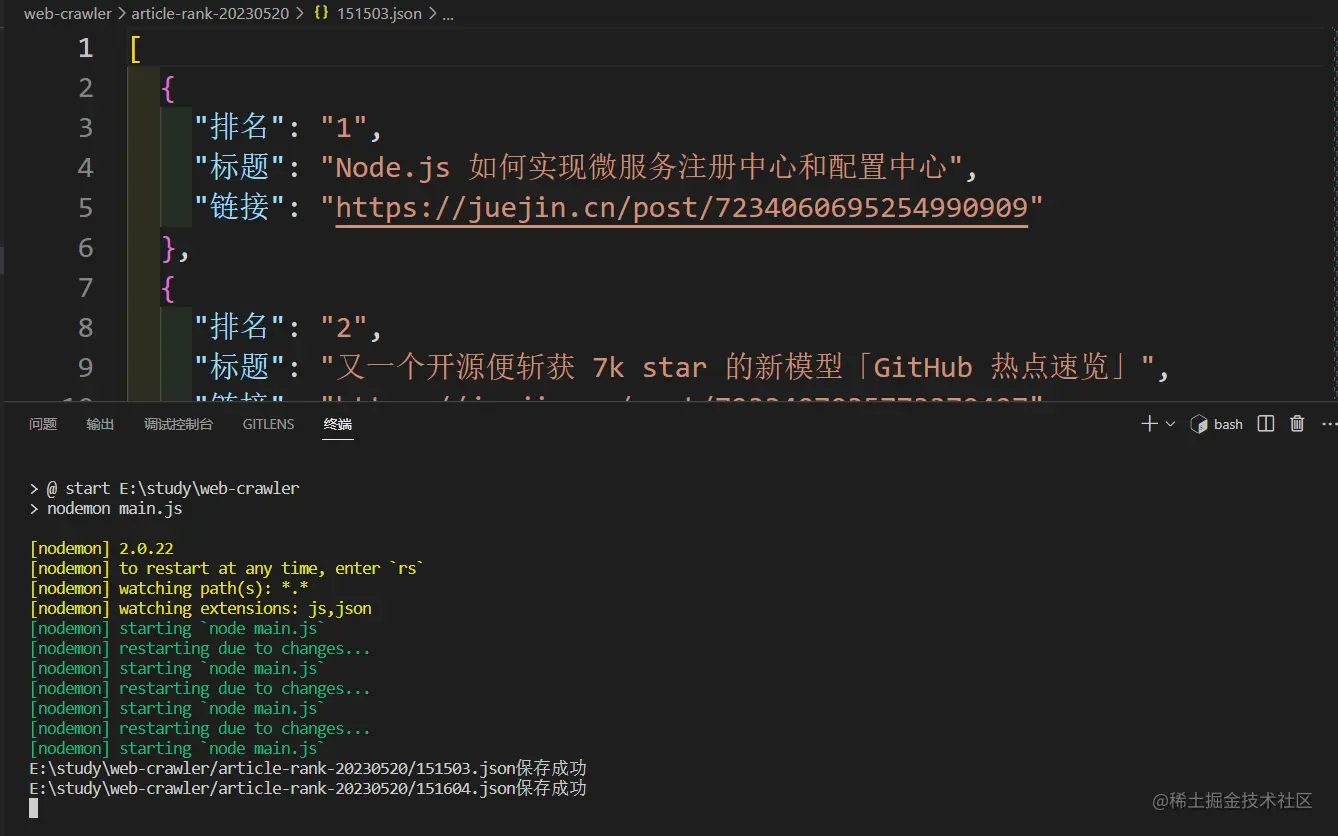Split the terminal panel
This screenshot has width=1338, height=836.
pos(1265,424)
